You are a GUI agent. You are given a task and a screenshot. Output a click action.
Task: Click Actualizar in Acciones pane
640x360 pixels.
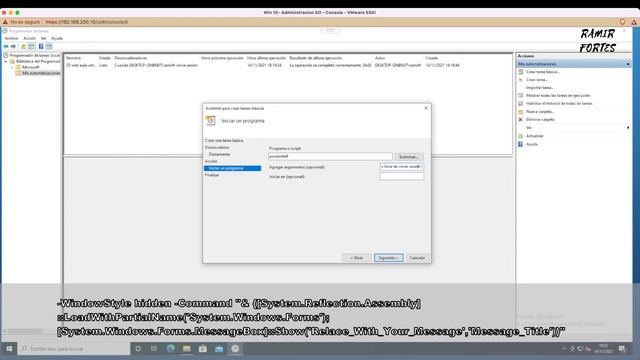[x=535, y=136]
